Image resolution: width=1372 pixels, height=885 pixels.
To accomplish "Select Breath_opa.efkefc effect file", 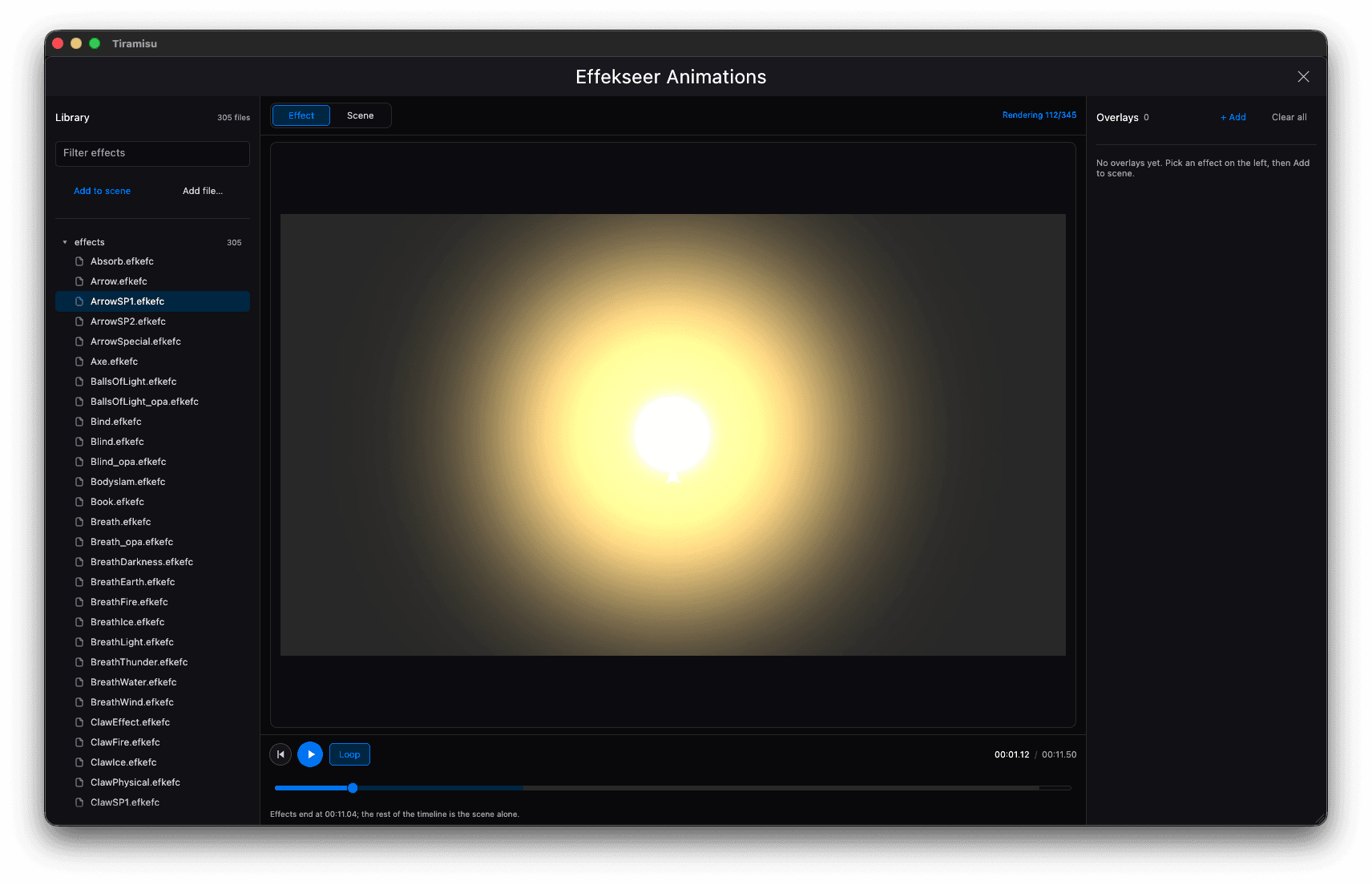I will [152, 542].
